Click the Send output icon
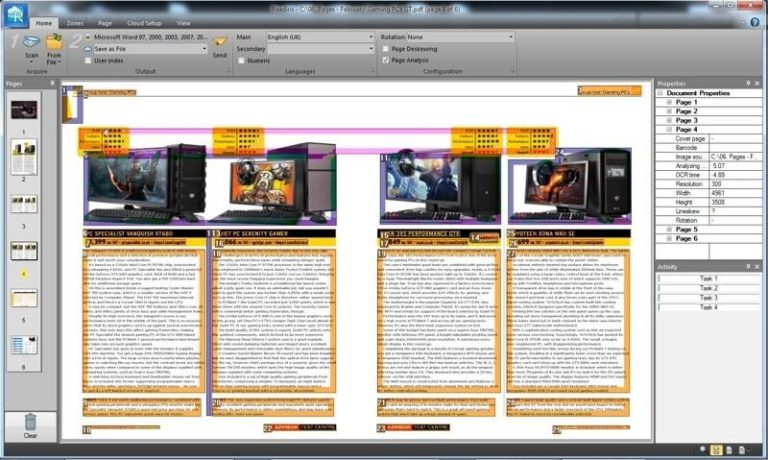Screen dimensions: 768x460 tap(219, 42)
